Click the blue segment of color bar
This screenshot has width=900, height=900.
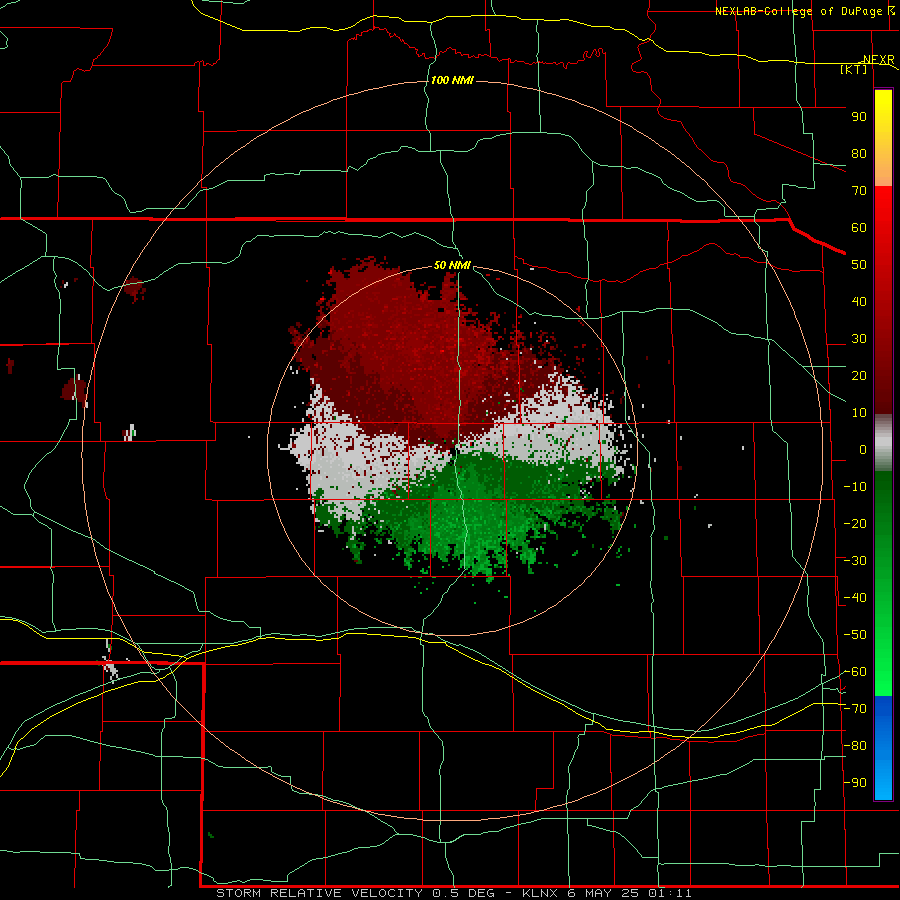click(x=883, y=748)
